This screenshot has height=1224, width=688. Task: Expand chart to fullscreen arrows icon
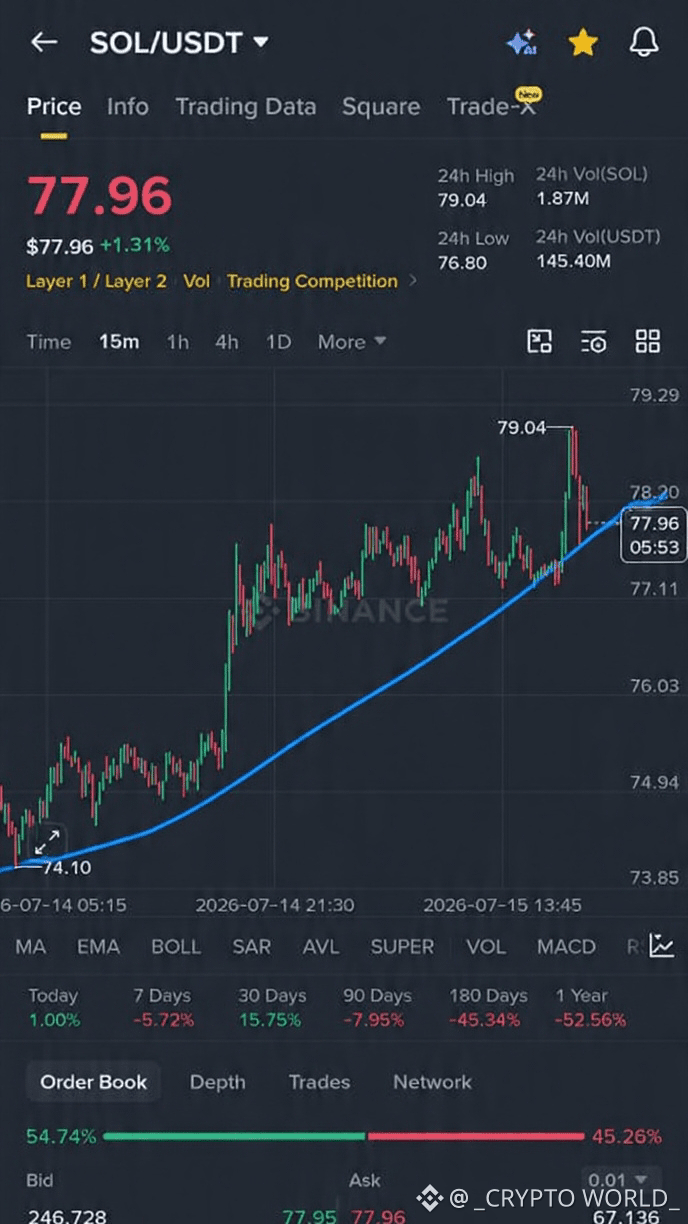(47, 842)
